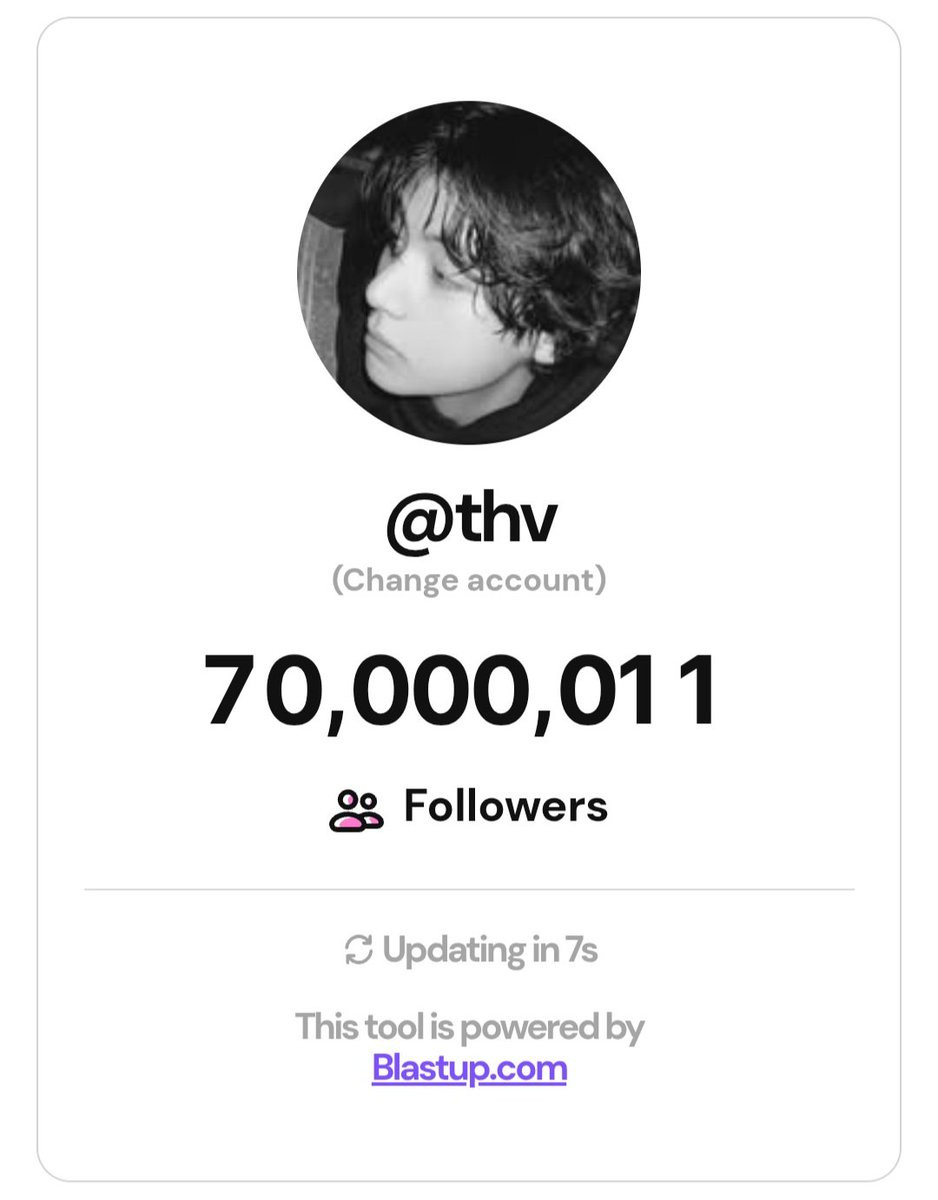Click the final 1 digit of count
Image resolution: width=938 pixels, height=1200 pixels.
[x=699, y=690]
